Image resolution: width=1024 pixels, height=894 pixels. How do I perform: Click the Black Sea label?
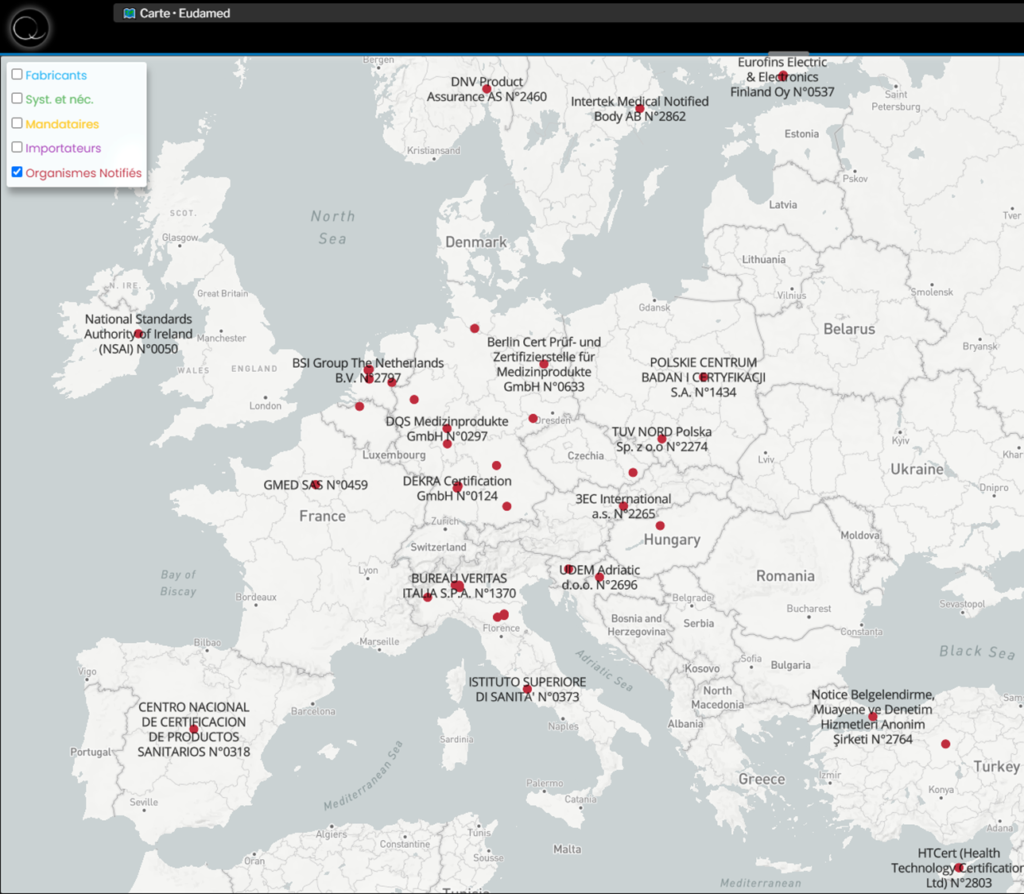[977, 652]
